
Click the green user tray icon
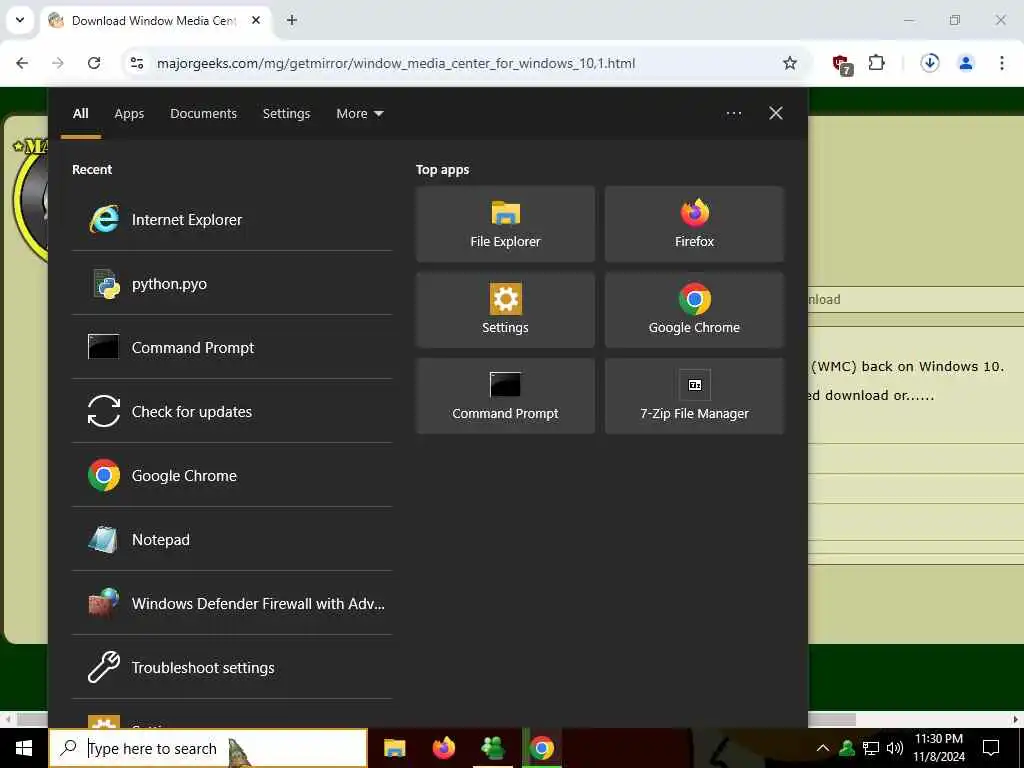click(847, 748)
